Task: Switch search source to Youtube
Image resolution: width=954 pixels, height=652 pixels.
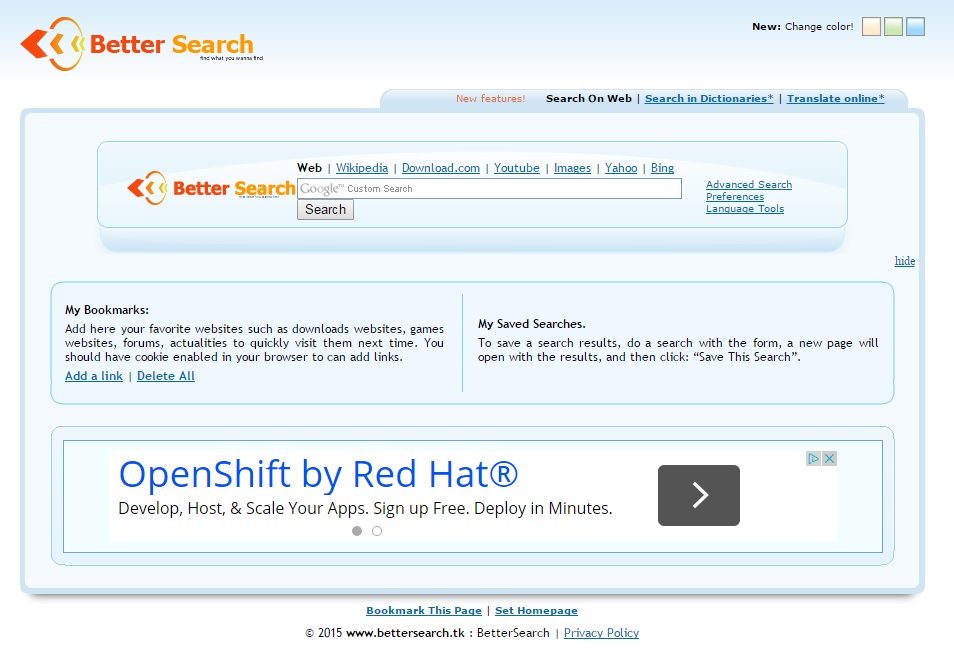Action: click(517, 168)
